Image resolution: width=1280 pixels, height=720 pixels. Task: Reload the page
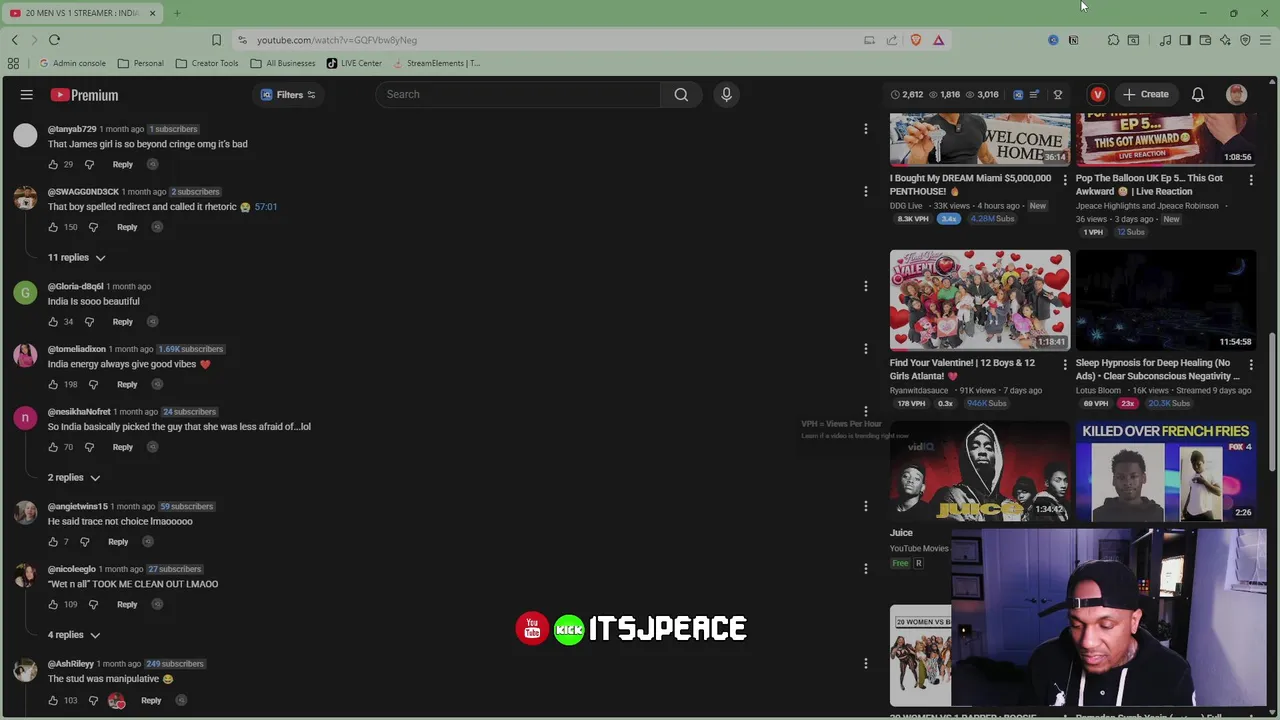pyautogui.click(x=54, y=40)
